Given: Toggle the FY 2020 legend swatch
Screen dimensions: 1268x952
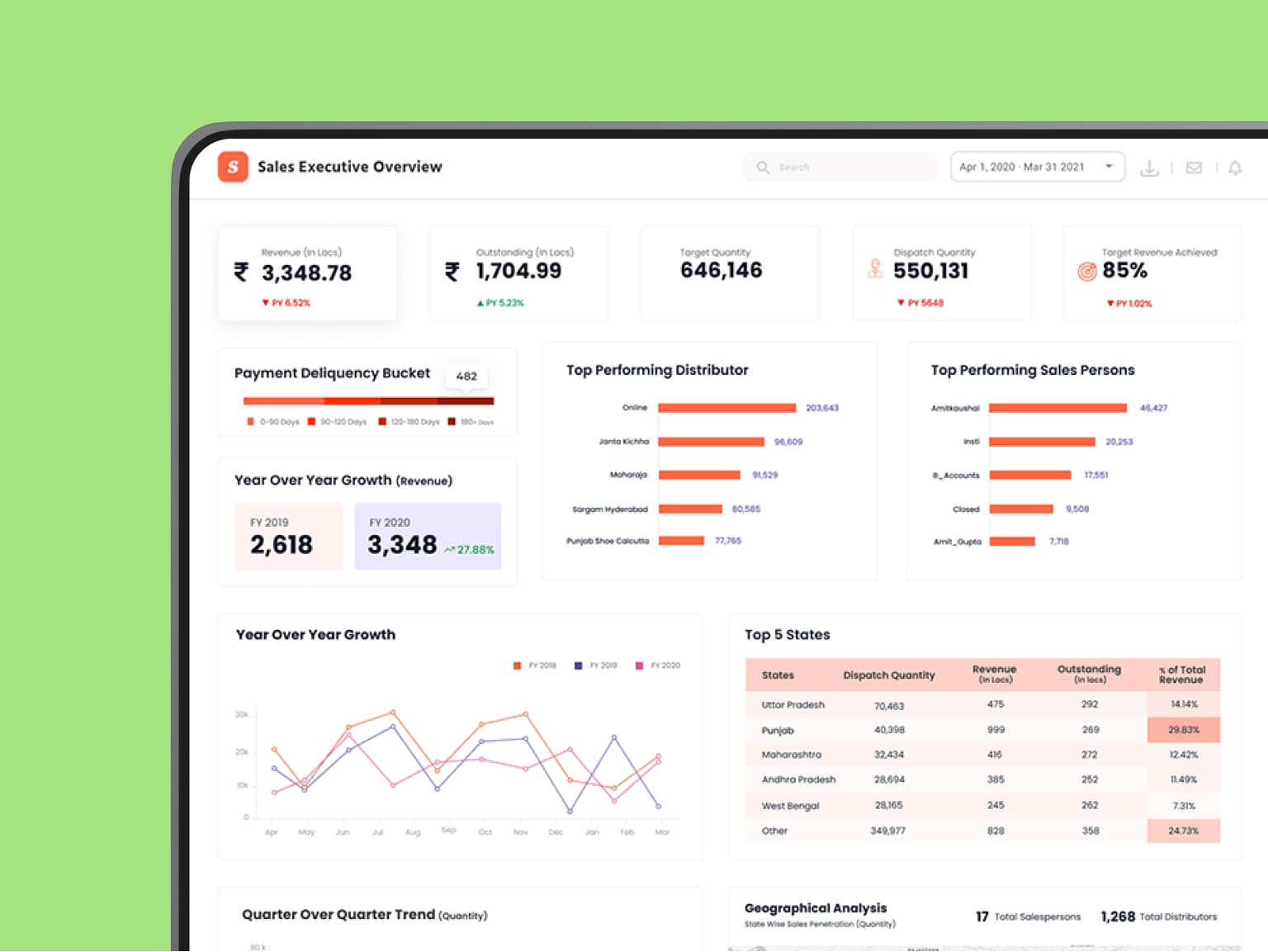Looking at the screenshot, I should [639, 665].
